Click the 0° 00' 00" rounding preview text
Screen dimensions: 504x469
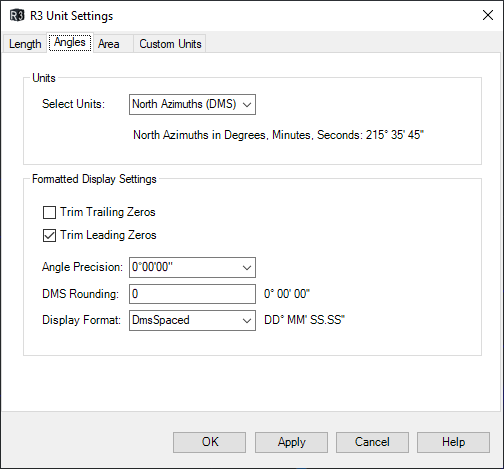pyautogui.click(x=287, y=294)
